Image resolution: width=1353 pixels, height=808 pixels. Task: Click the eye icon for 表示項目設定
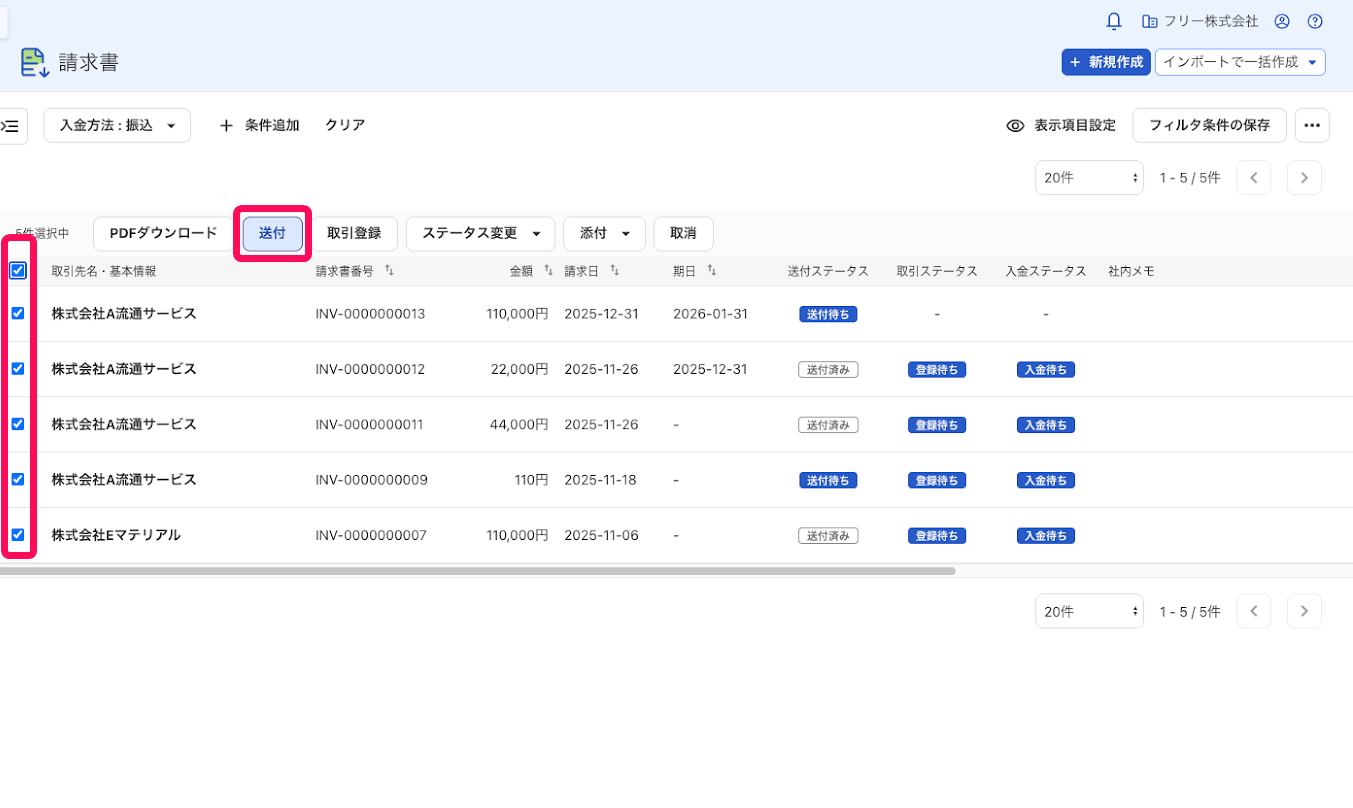(x=1015, y=126)
